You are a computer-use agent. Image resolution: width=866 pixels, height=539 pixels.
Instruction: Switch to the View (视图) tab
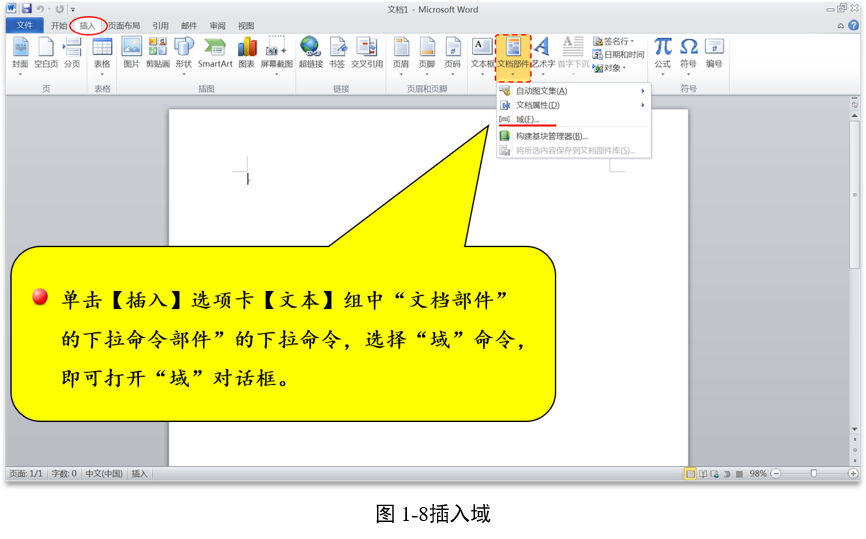click(x=246, y=25)
